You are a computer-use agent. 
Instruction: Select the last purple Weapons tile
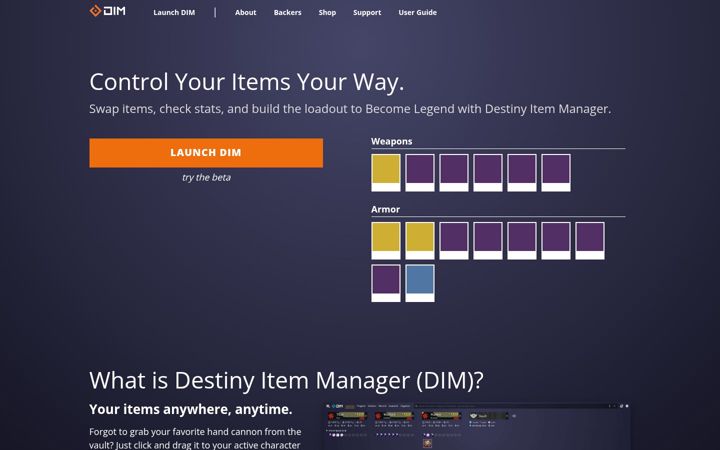coord(556,173)
